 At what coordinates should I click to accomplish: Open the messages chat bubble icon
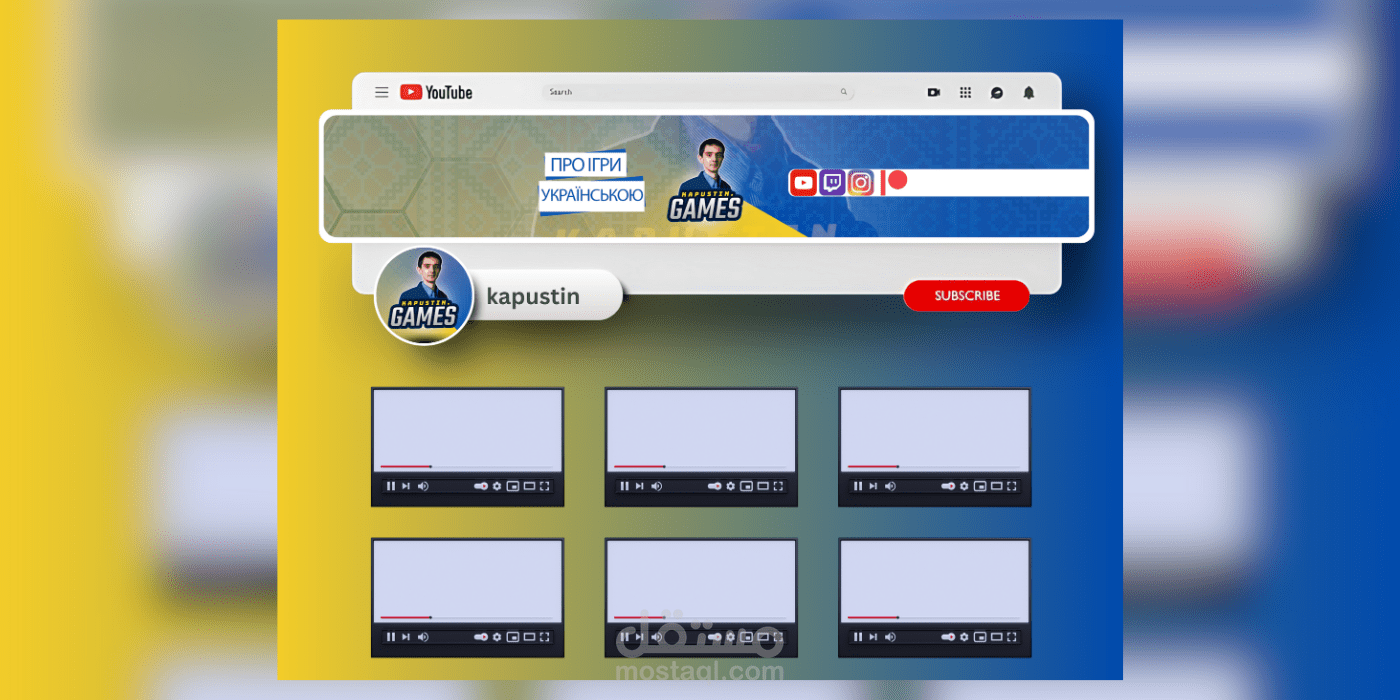tap(997, 92)
